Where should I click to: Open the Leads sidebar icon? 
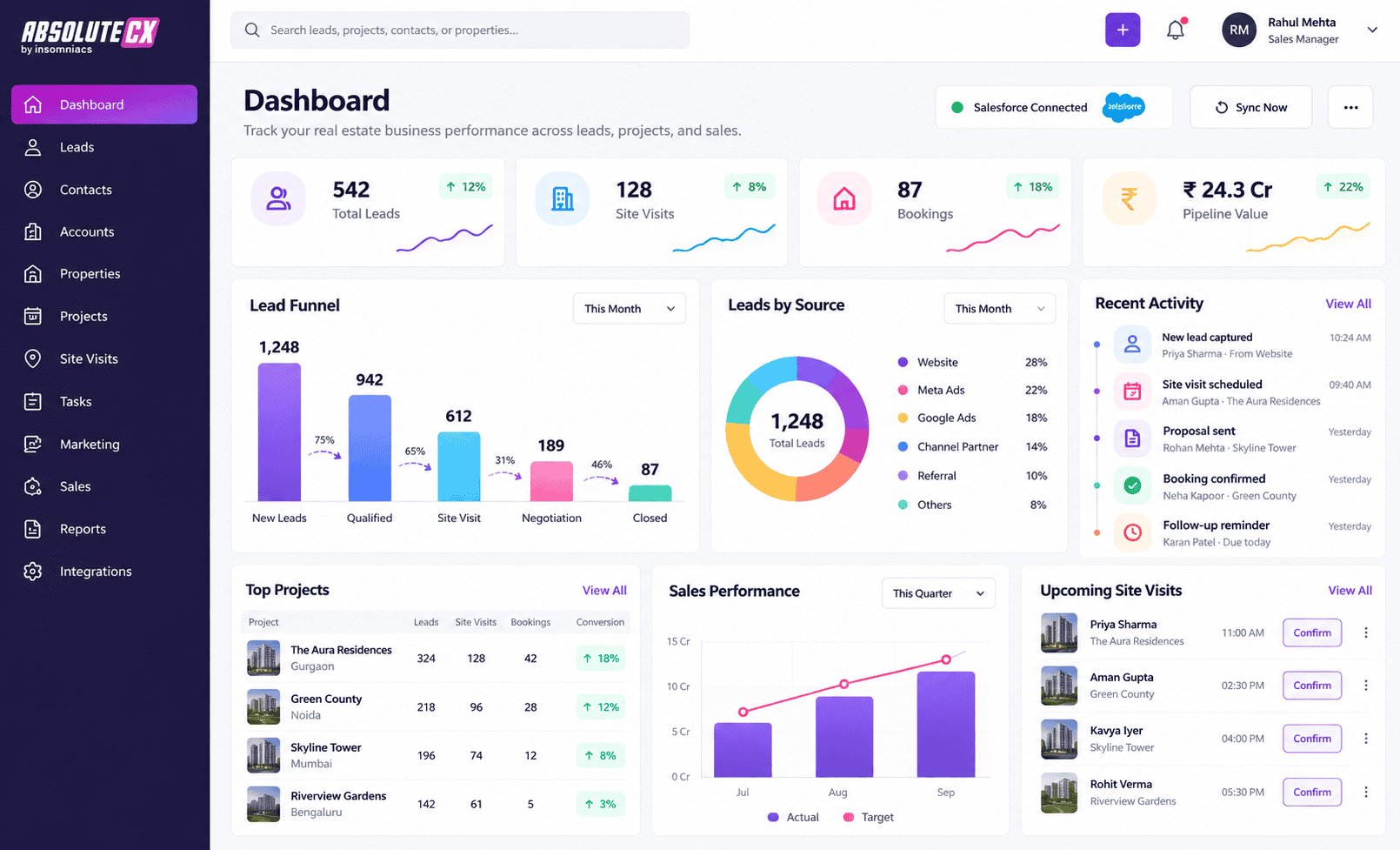pos(33,147)
